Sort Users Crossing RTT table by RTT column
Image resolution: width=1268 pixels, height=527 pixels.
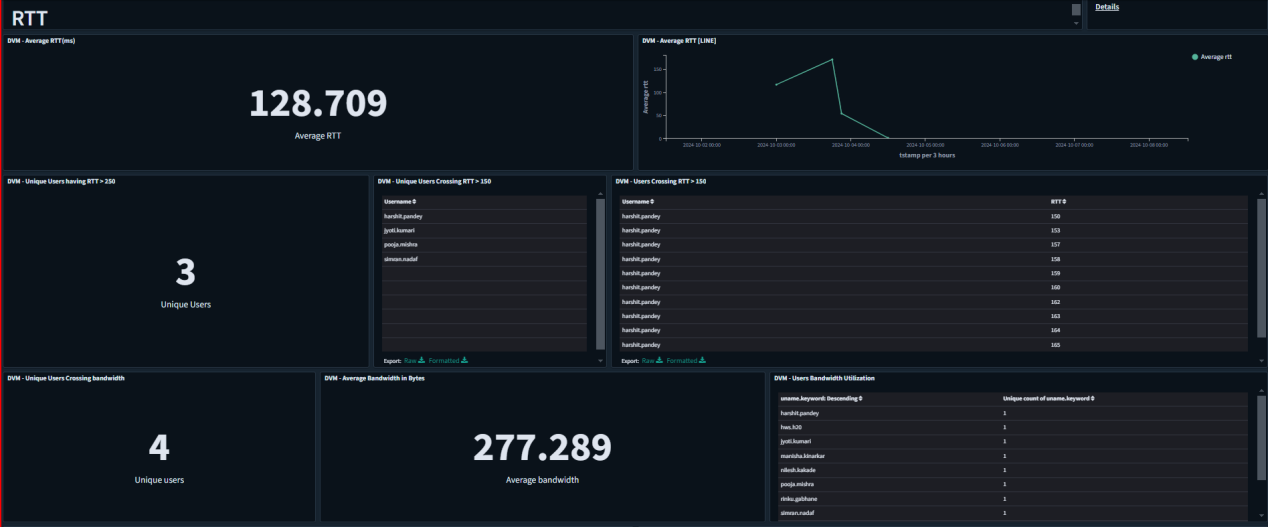tap(1057, 202)
